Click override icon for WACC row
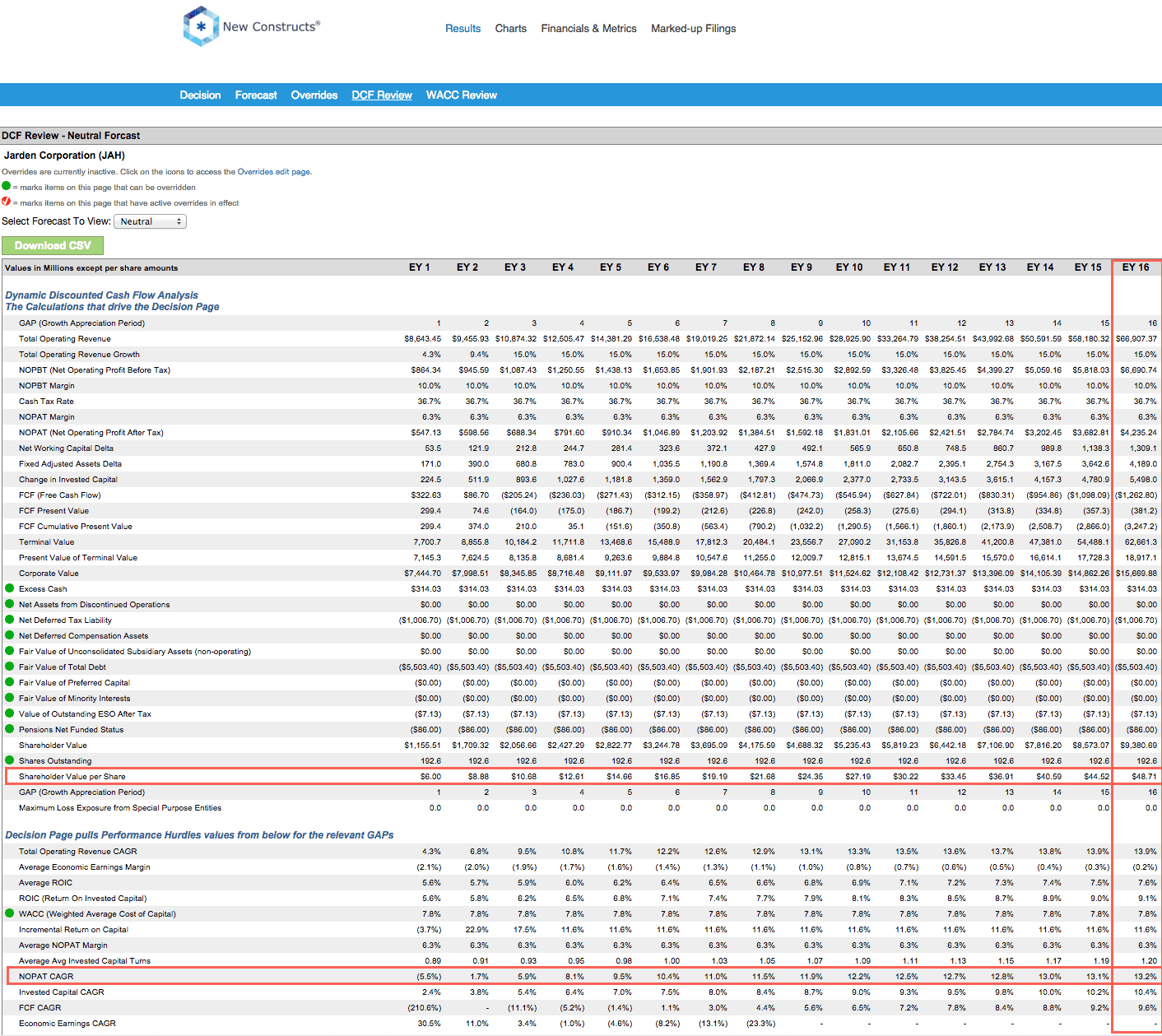The height and width of the screenshot is (1036, 1162). pos(10,913)
